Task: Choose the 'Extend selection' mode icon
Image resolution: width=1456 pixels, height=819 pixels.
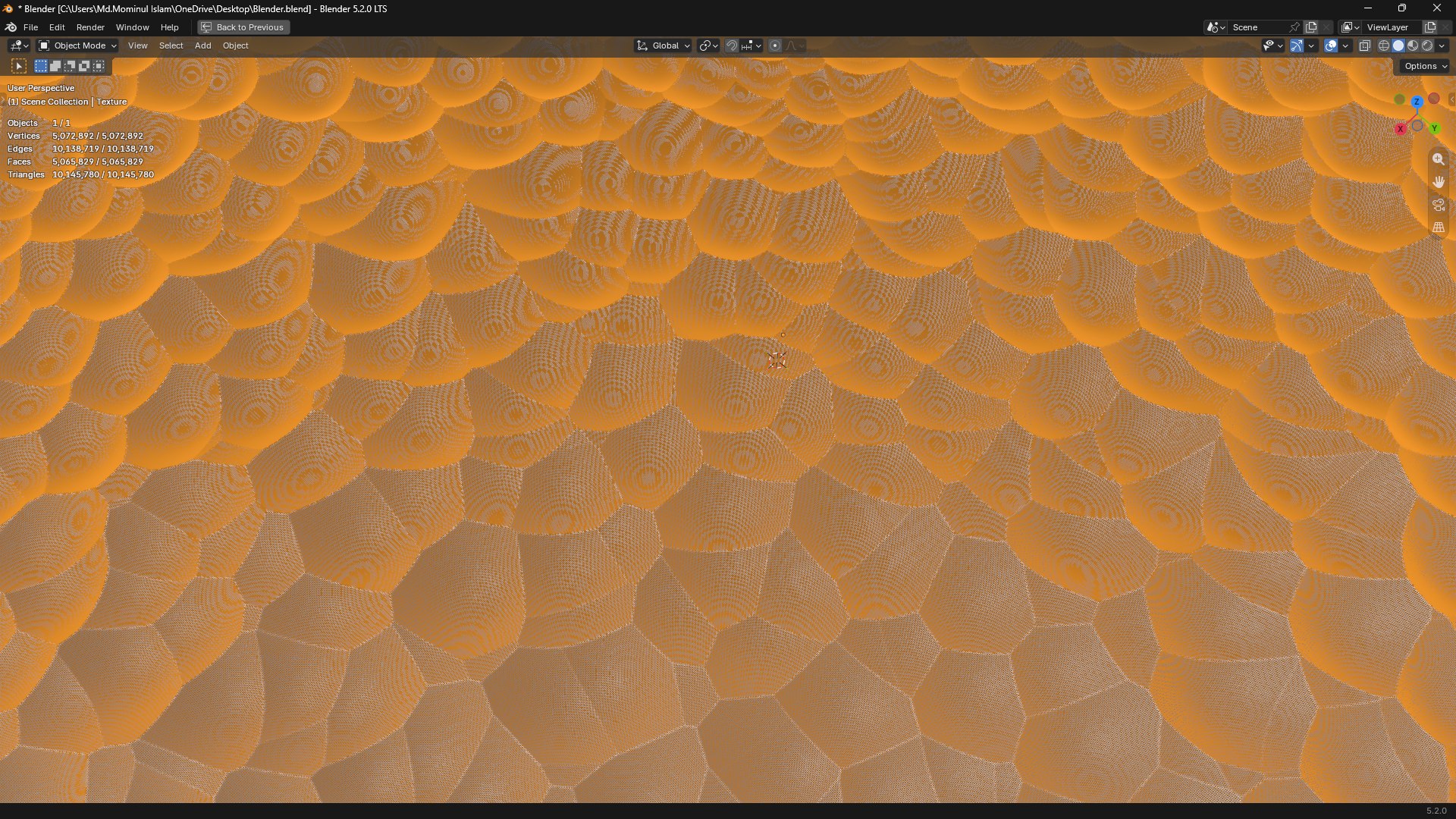Action: tap(55, 67)
